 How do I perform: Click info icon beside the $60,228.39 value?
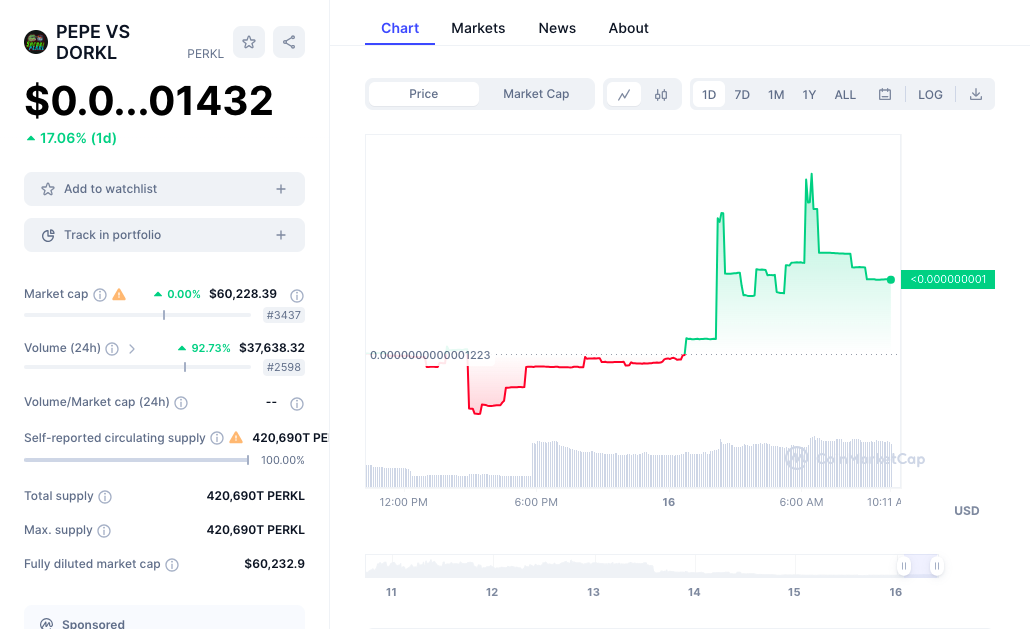tap(297, 295)
